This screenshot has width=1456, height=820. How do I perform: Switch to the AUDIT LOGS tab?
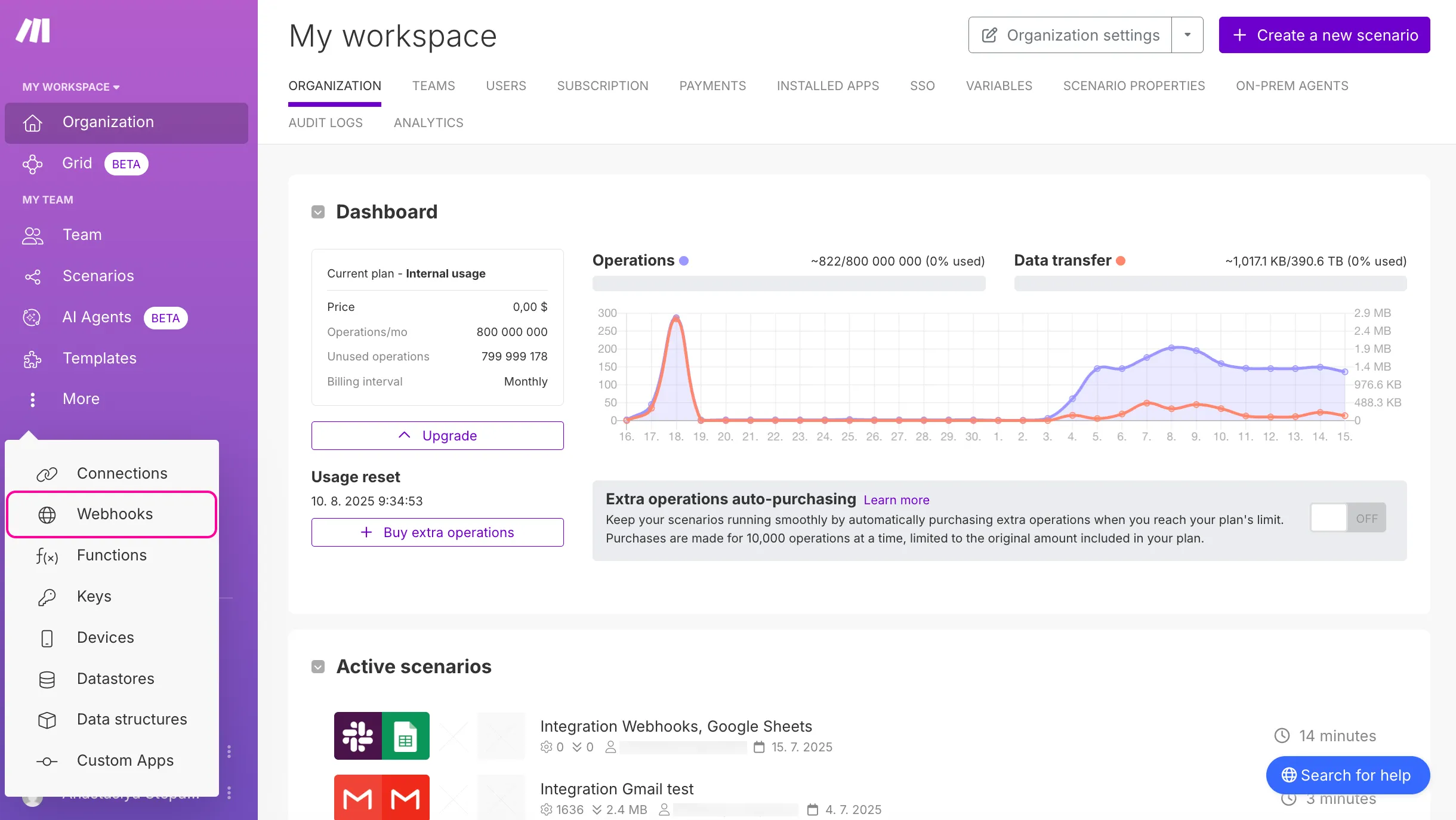tap(325, 123)
